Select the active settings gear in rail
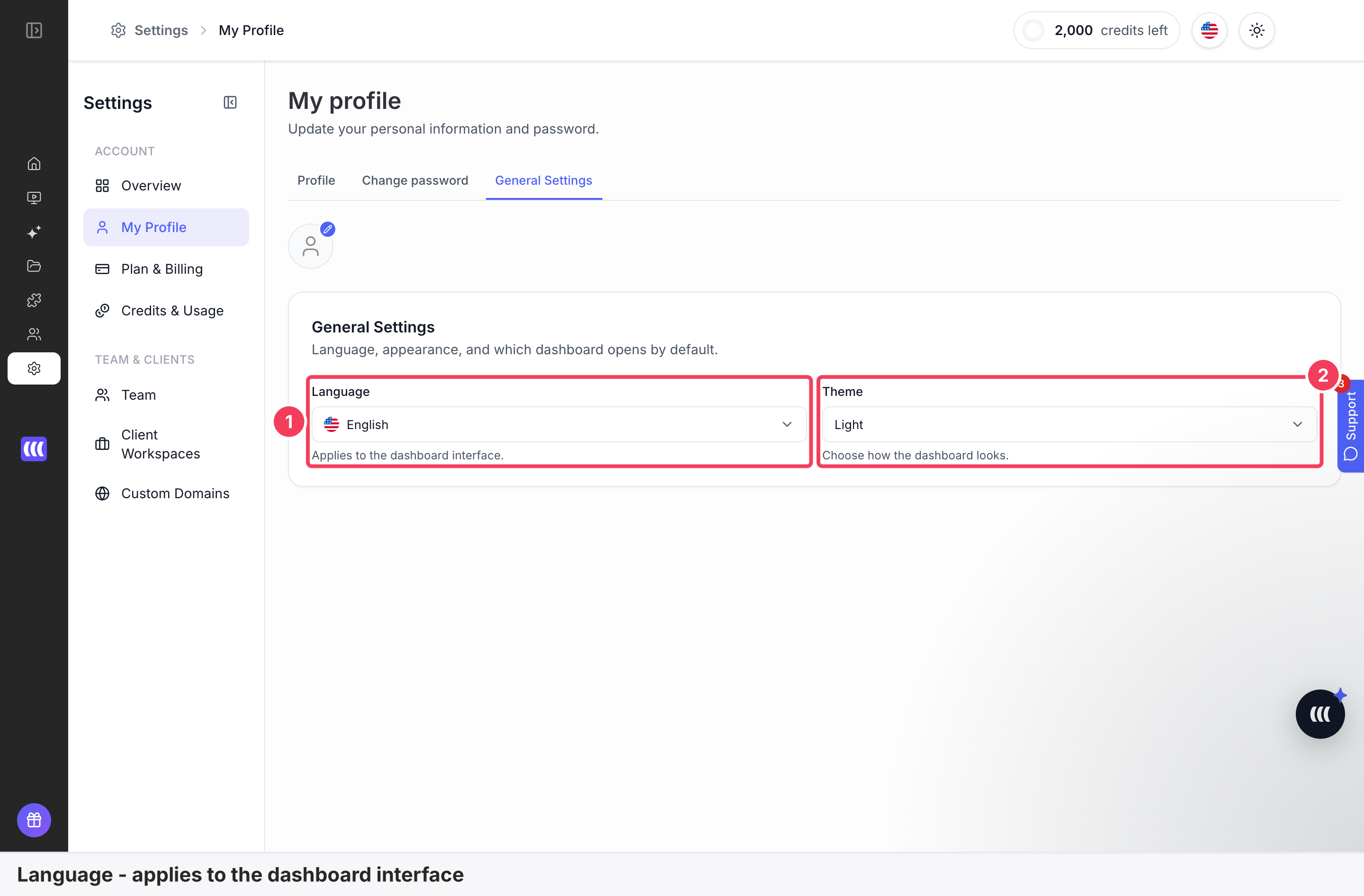The width and height of the screenshot is (1364, 896). [x=34, y=368]
